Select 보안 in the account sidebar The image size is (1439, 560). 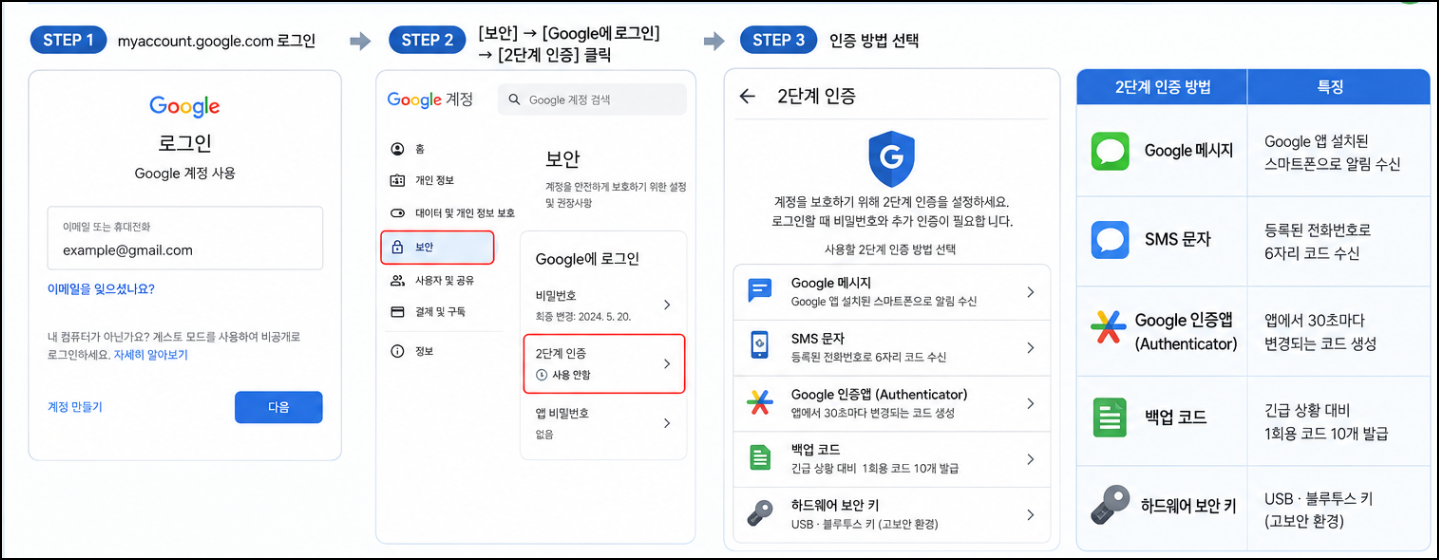click(x=437, y=247)
